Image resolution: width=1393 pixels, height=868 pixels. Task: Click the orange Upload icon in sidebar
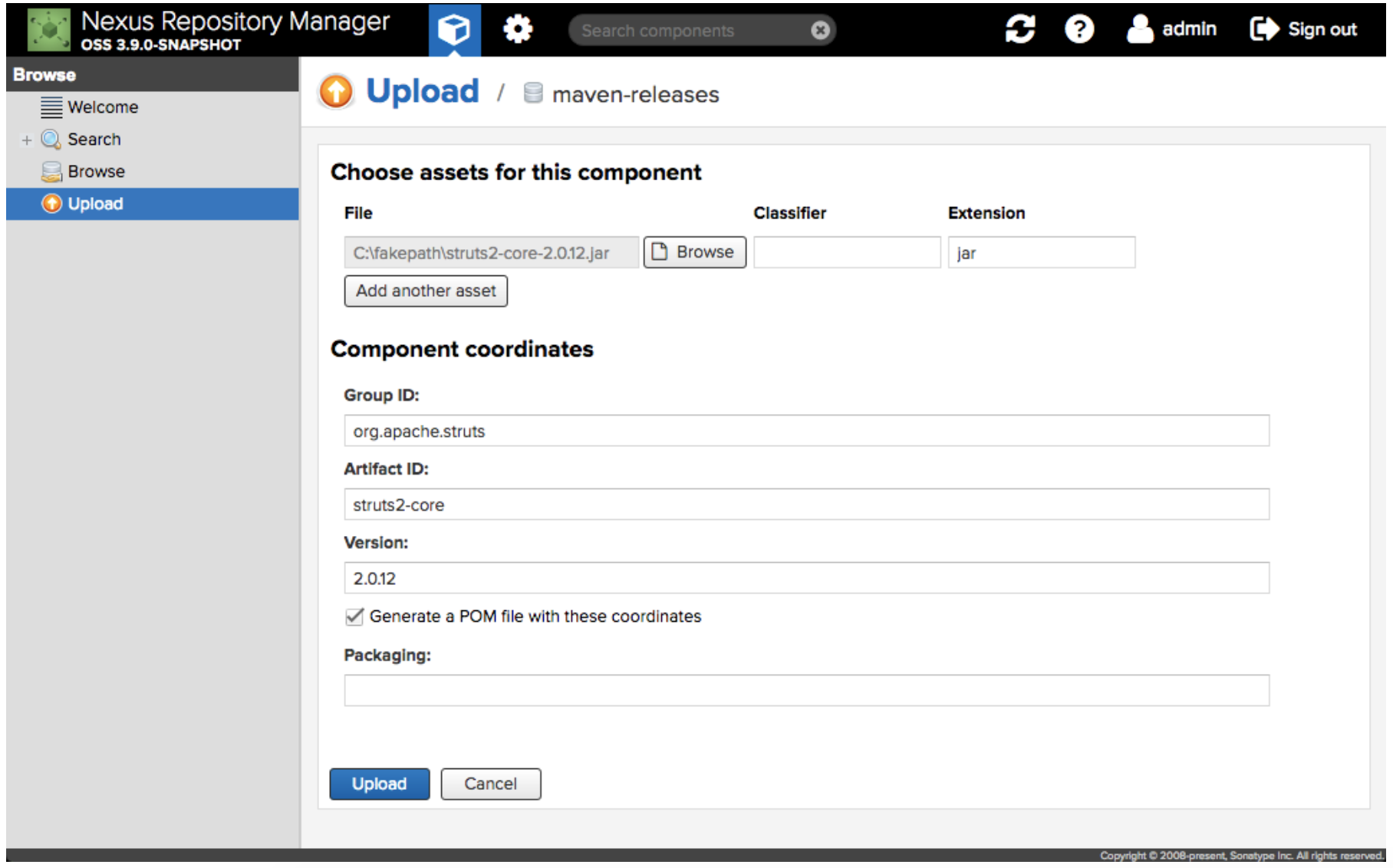point(51,204)
